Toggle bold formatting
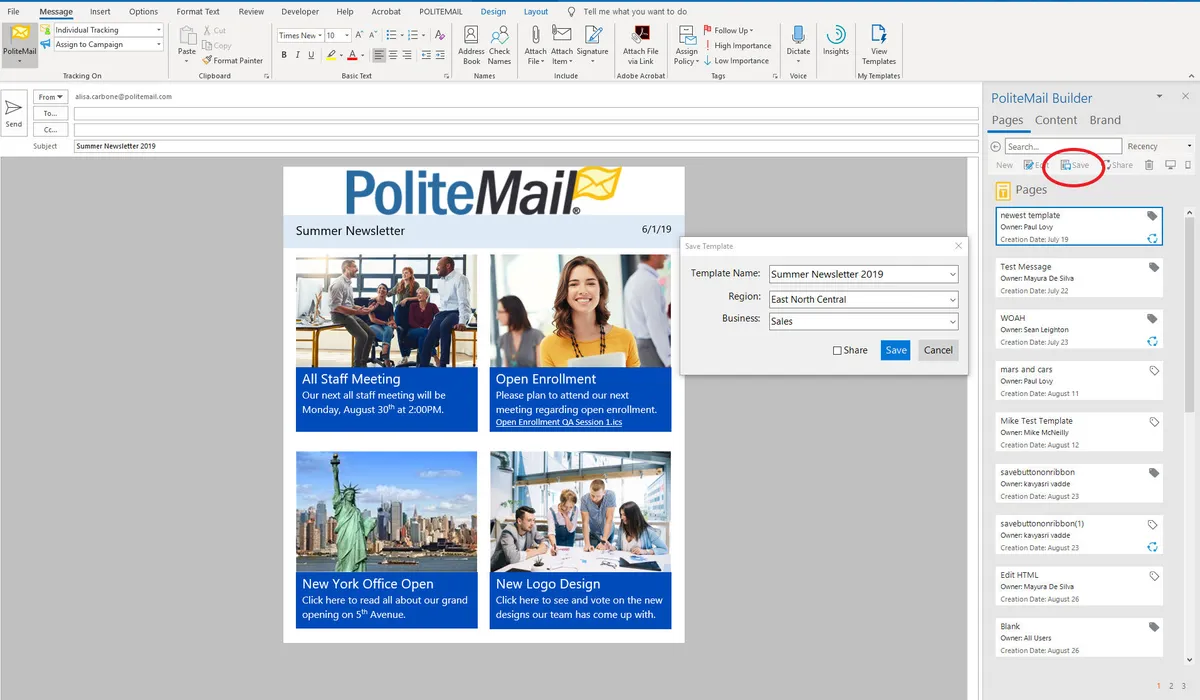Screen dimensions: 1200x700 [284, 55]
